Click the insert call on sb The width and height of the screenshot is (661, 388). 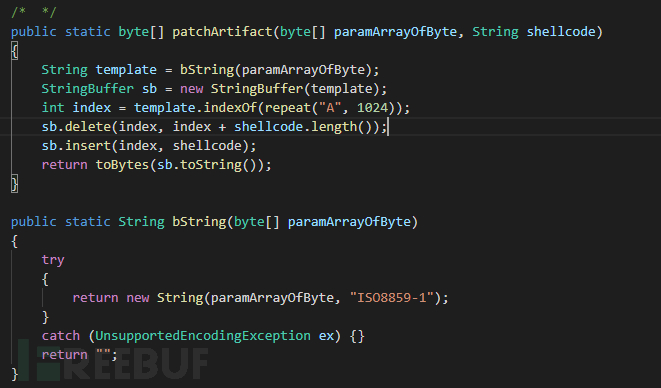click(88, 146)
